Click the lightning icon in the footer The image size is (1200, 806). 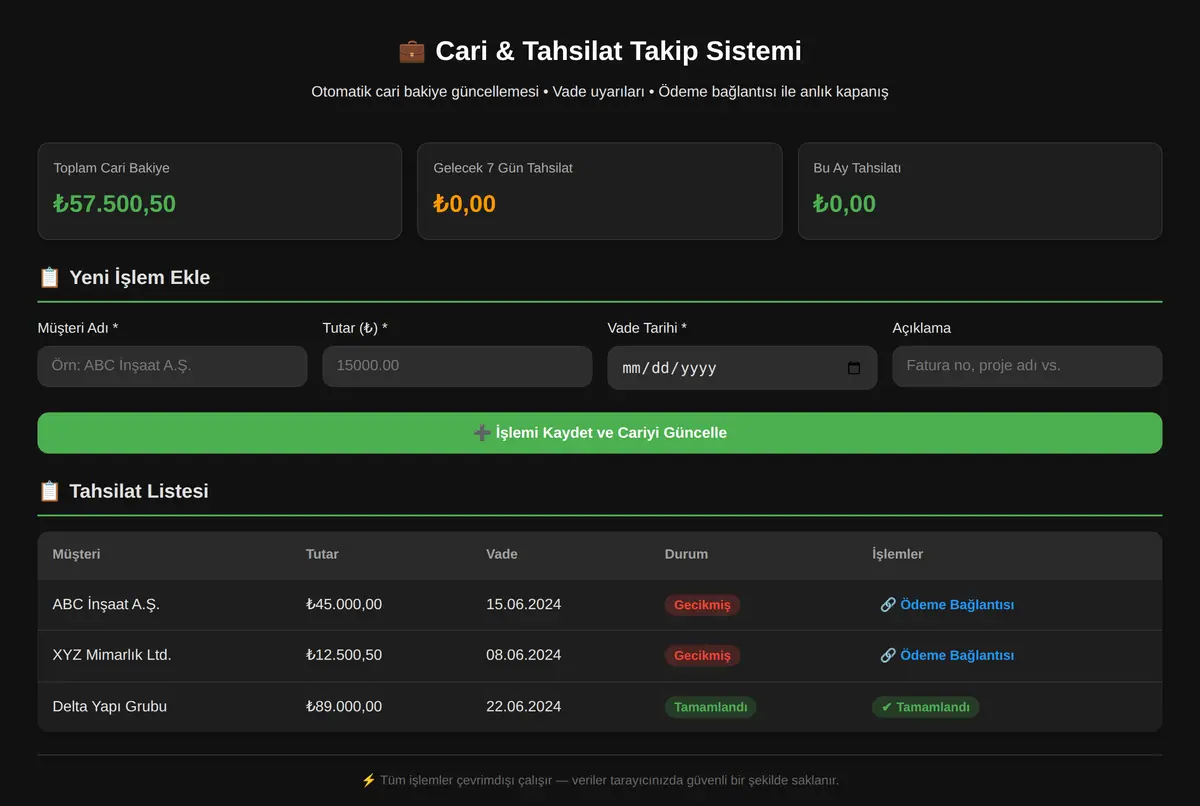369,780
